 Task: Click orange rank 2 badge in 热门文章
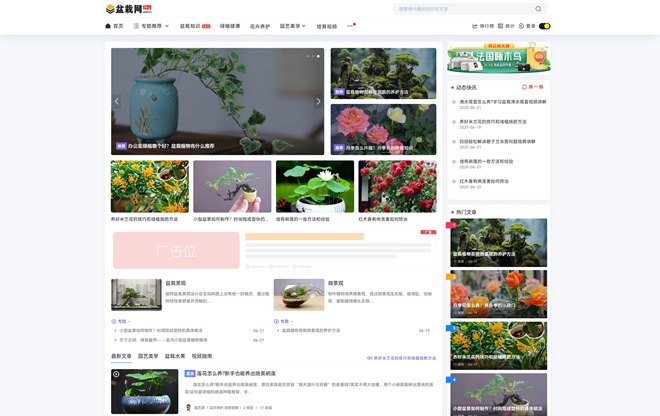452,277
